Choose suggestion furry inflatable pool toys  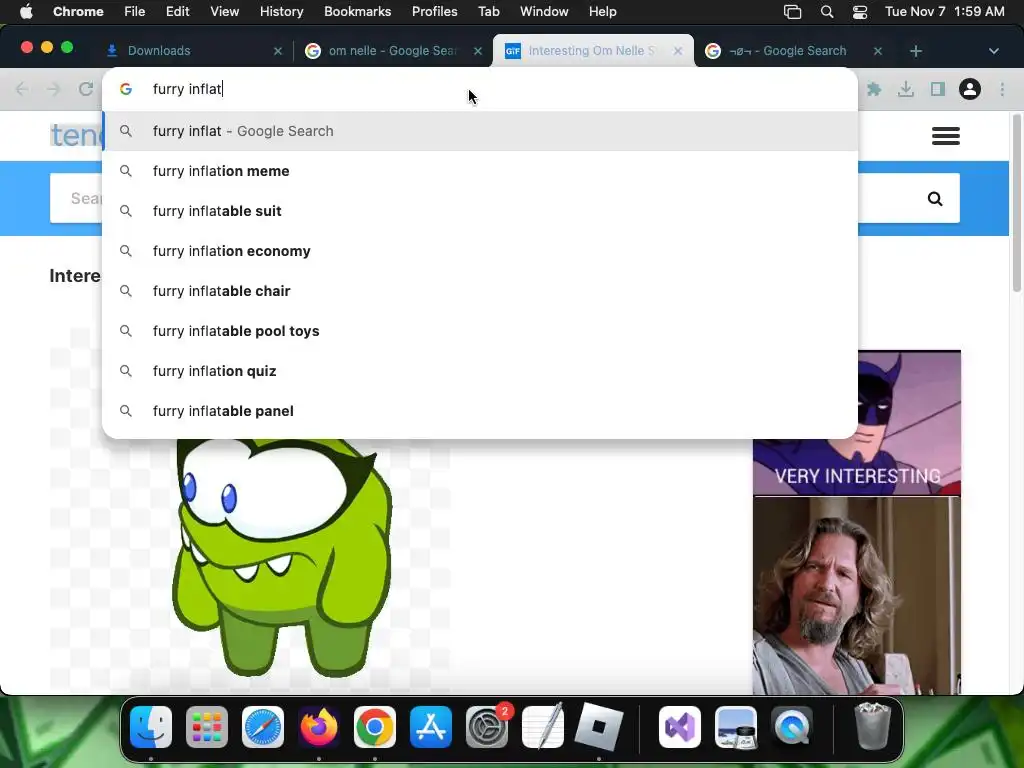[480, 331]
